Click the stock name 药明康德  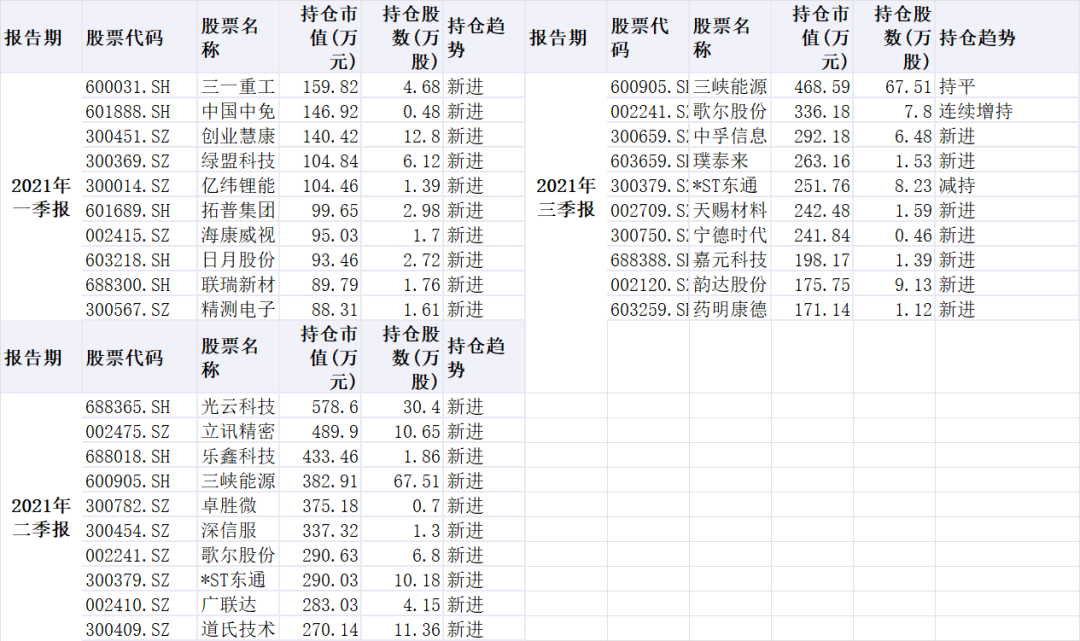tap(730, 310)
